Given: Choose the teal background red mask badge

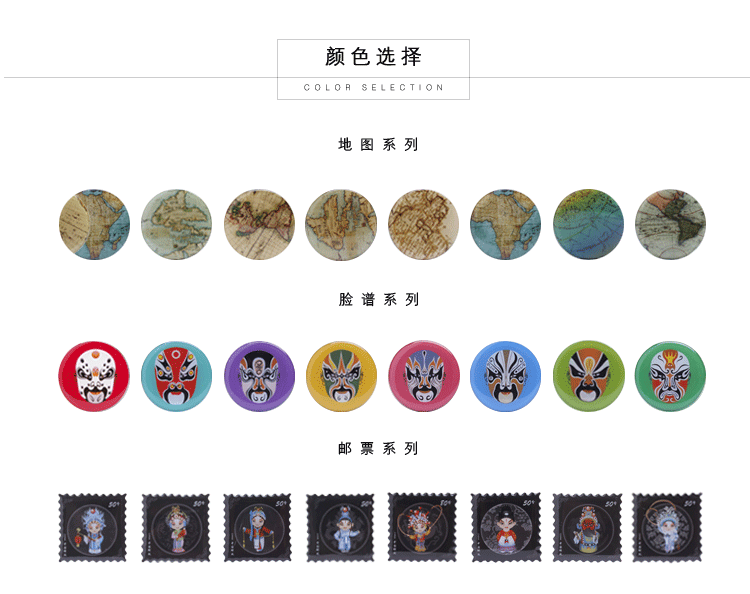Looking at the screenshot, I should pos(176,376).
